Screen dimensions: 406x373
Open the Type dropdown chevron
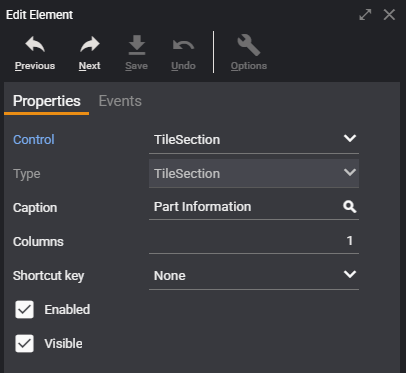[x=350, y=173]
